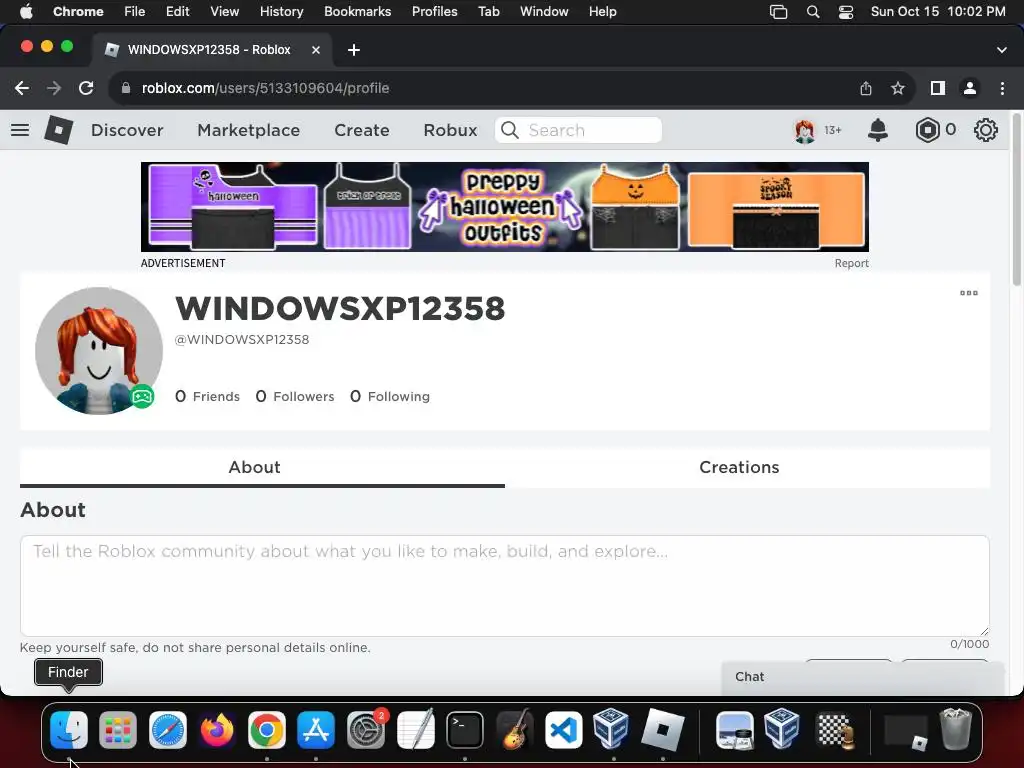Click the address bar URL

(265, 88)
